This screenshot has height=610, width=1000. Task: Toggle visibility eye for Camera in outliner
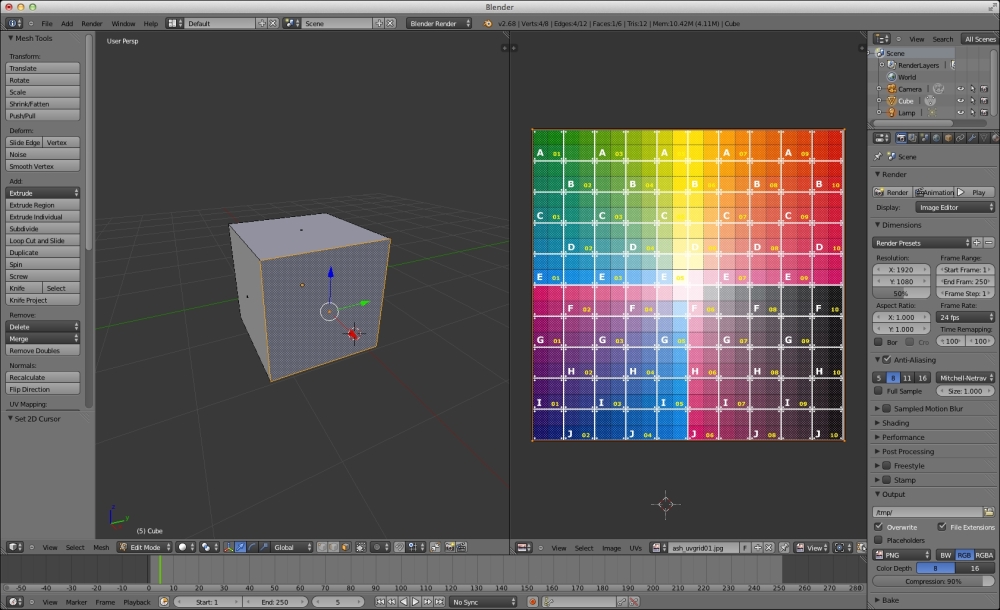960,89
